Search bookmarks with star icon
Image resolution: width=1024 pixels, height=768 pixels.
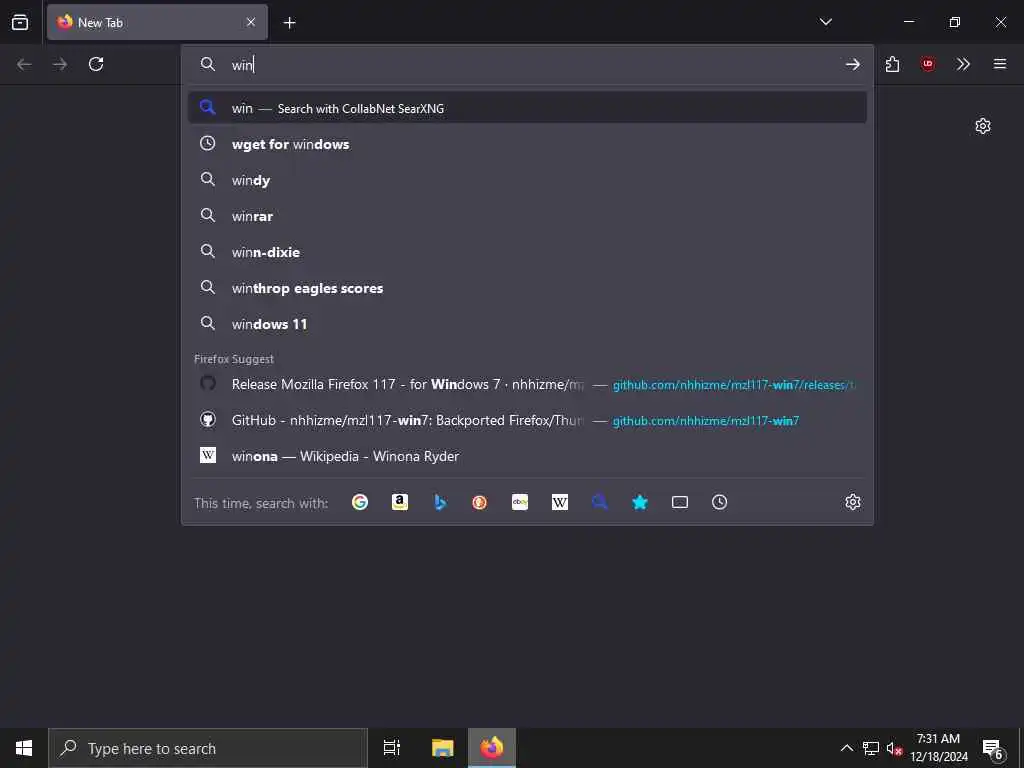coord(640,502)
